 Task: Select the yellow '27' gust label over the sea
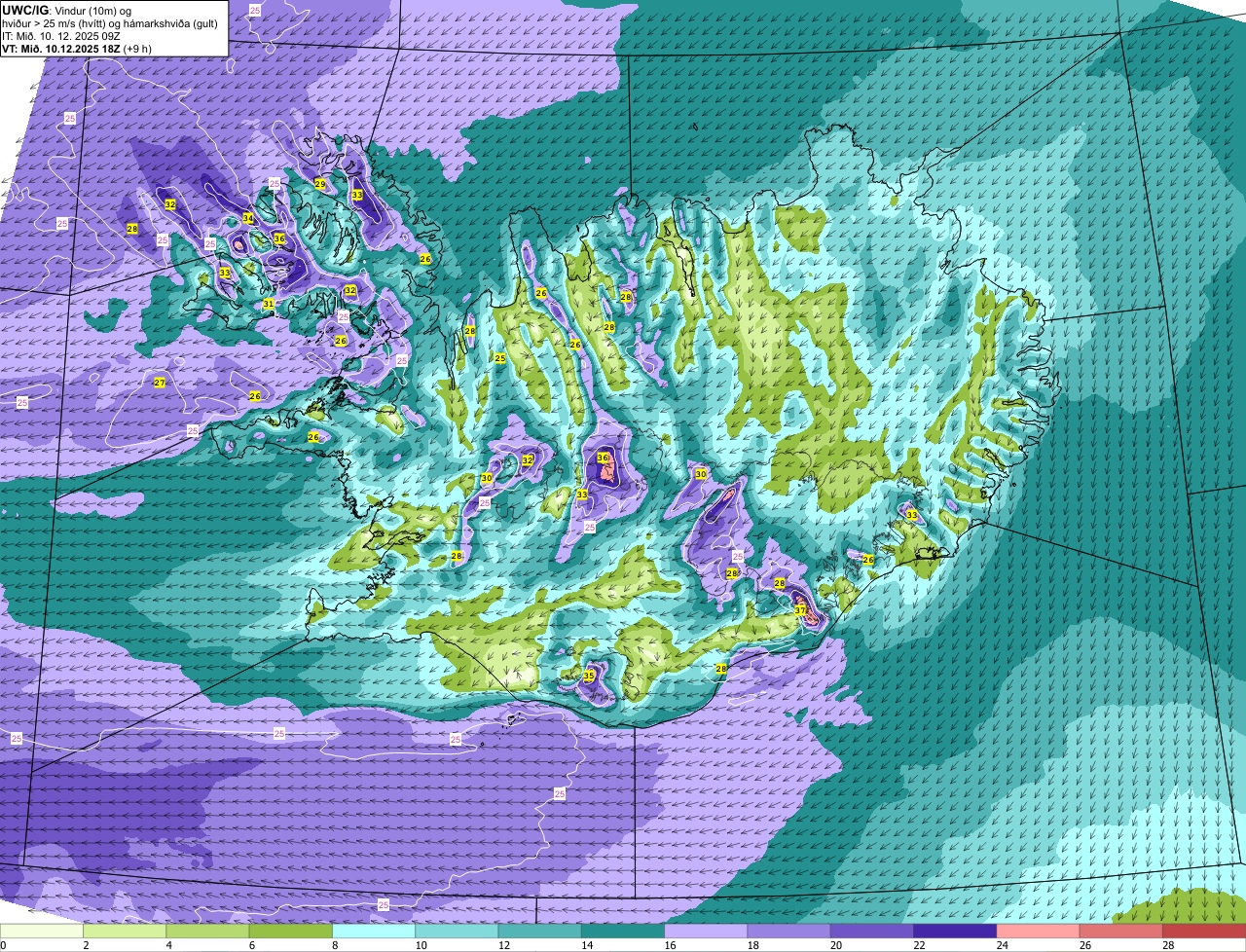[x=160, y=383]
